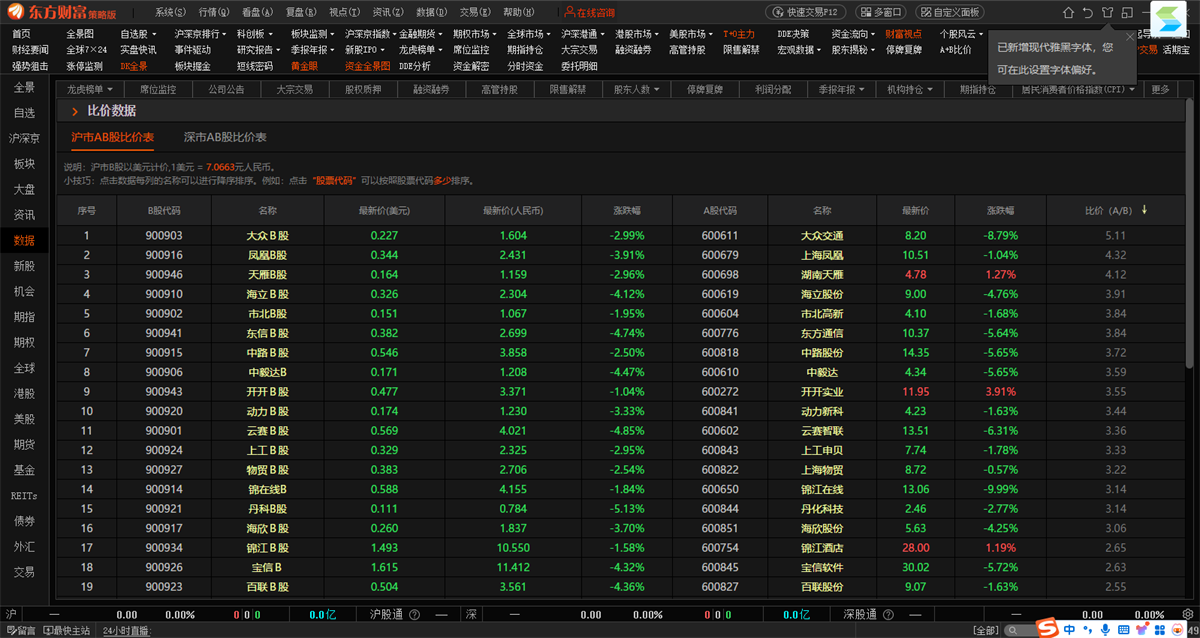Select 外汇 in the left sidebar
The height and width of the screenshot is (638, 1200).
(x=24, y=547)
